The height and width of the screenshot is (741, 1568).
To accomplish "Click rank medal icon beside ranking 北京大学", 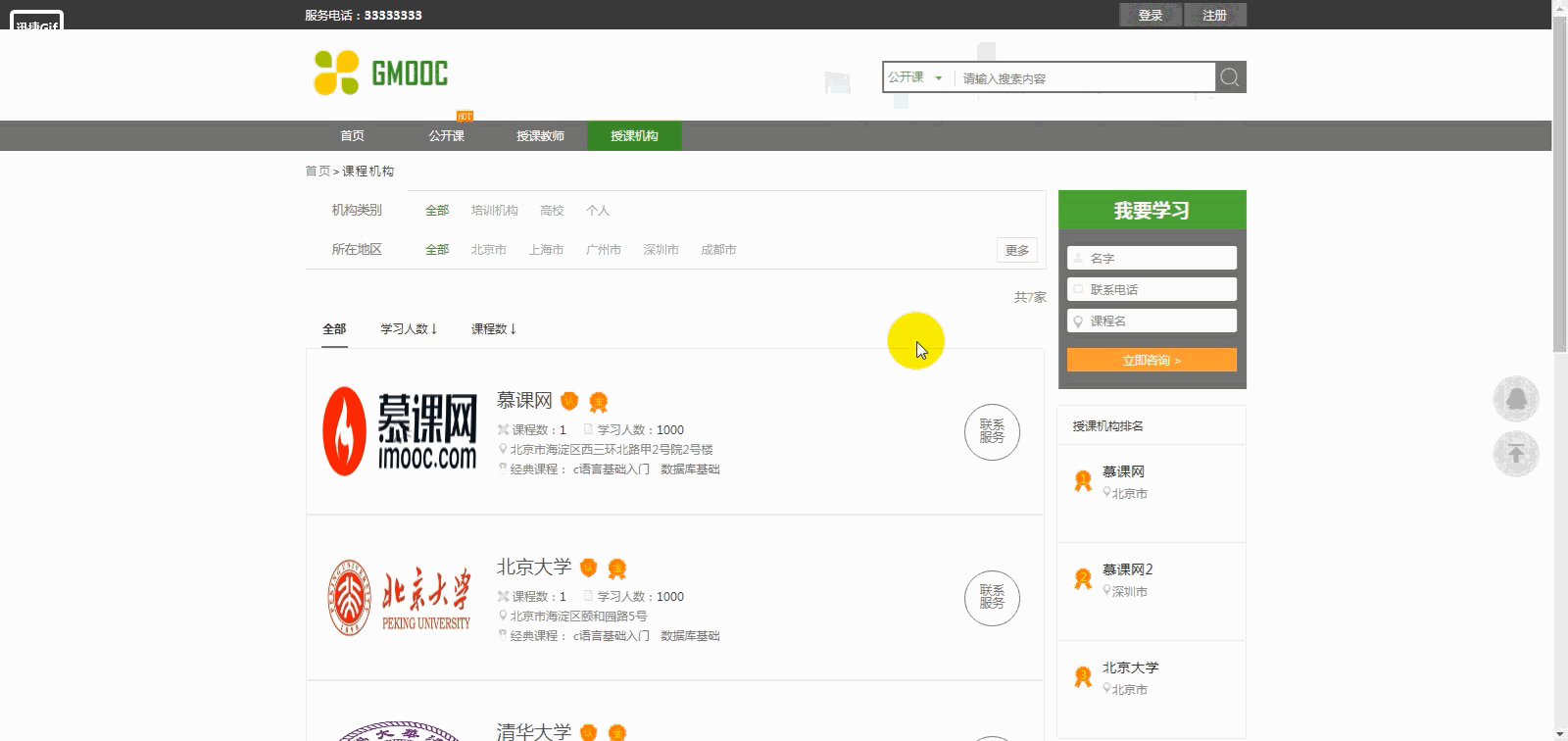I will click(x=1083, y=677).
